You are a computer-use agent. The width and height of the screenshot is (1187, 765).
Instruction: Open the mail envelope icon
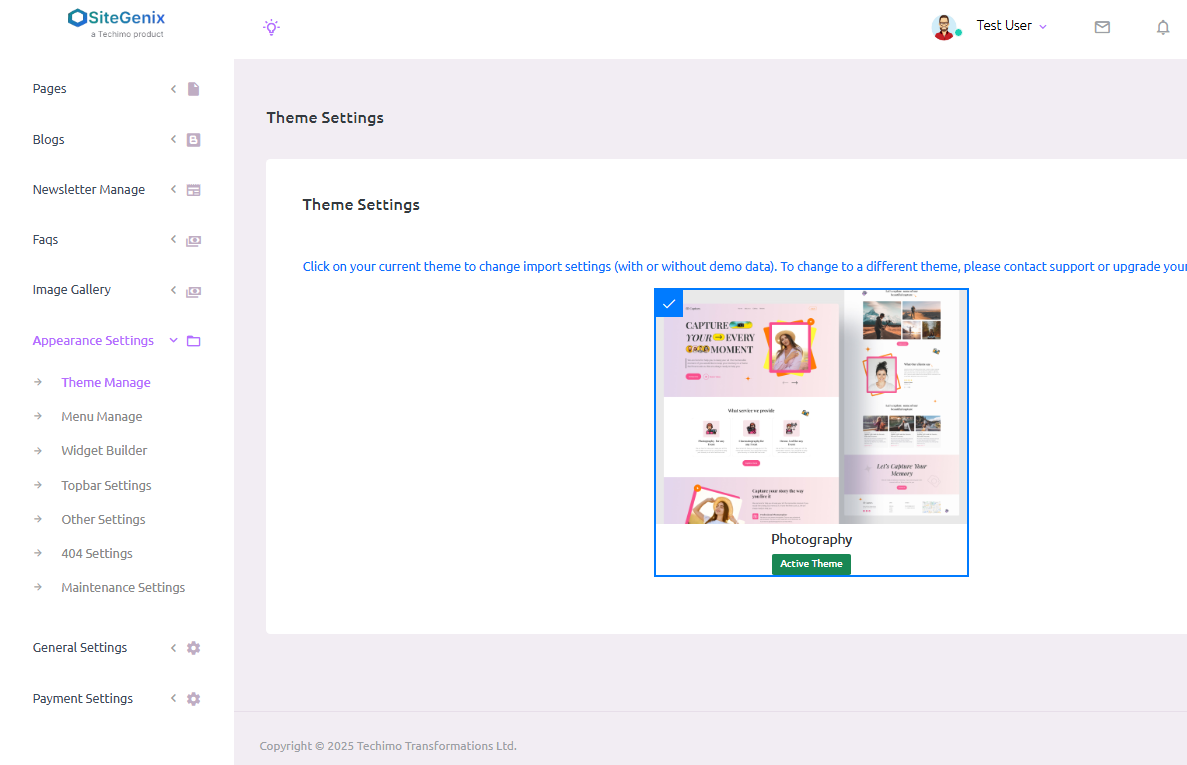click(x=1102, y=27)
